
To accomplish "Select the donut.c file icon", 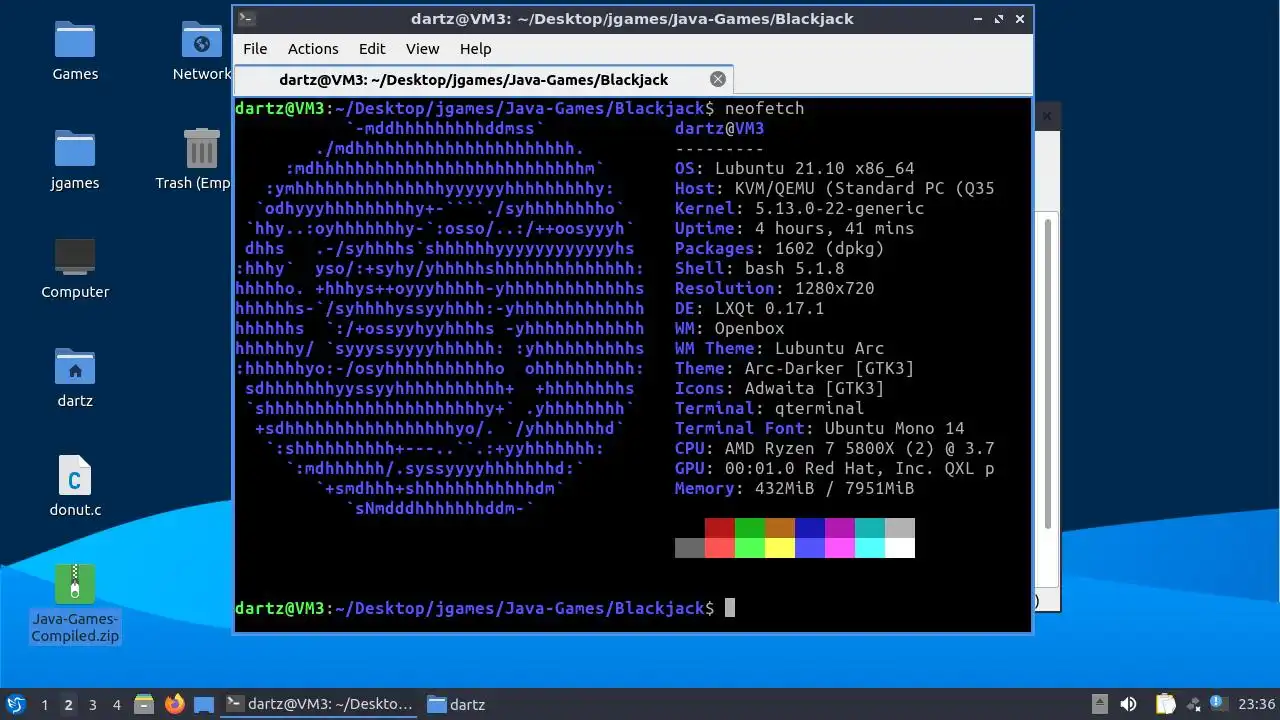I will pos(75,487).
